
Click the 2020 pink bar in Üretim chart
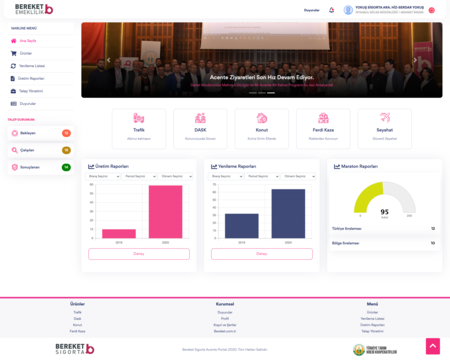click(166, 212)
